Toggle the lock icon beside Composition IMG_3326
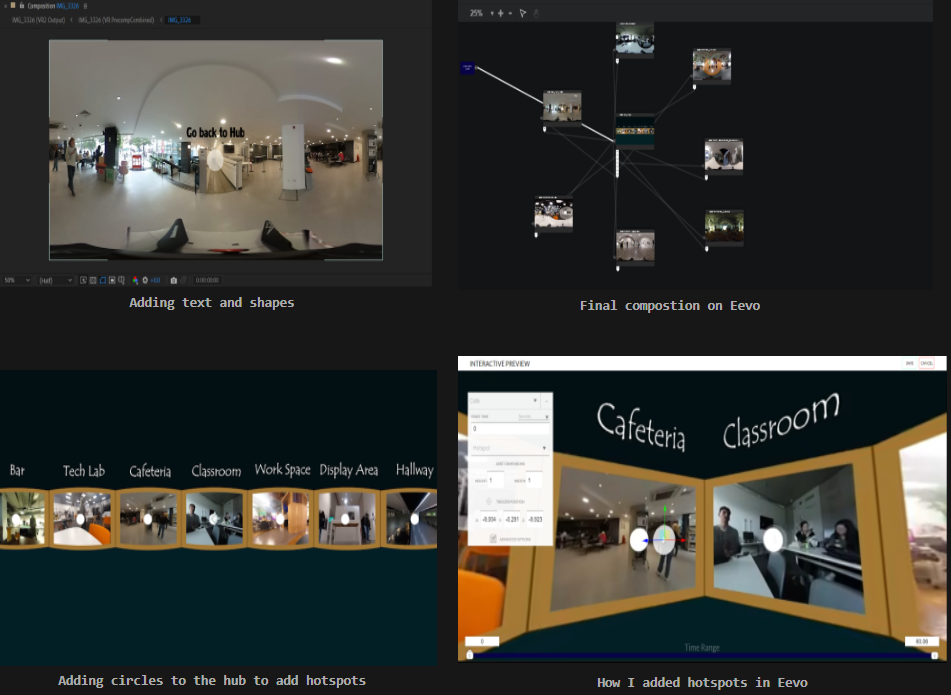Screen dimensions: 951x695 21,5
